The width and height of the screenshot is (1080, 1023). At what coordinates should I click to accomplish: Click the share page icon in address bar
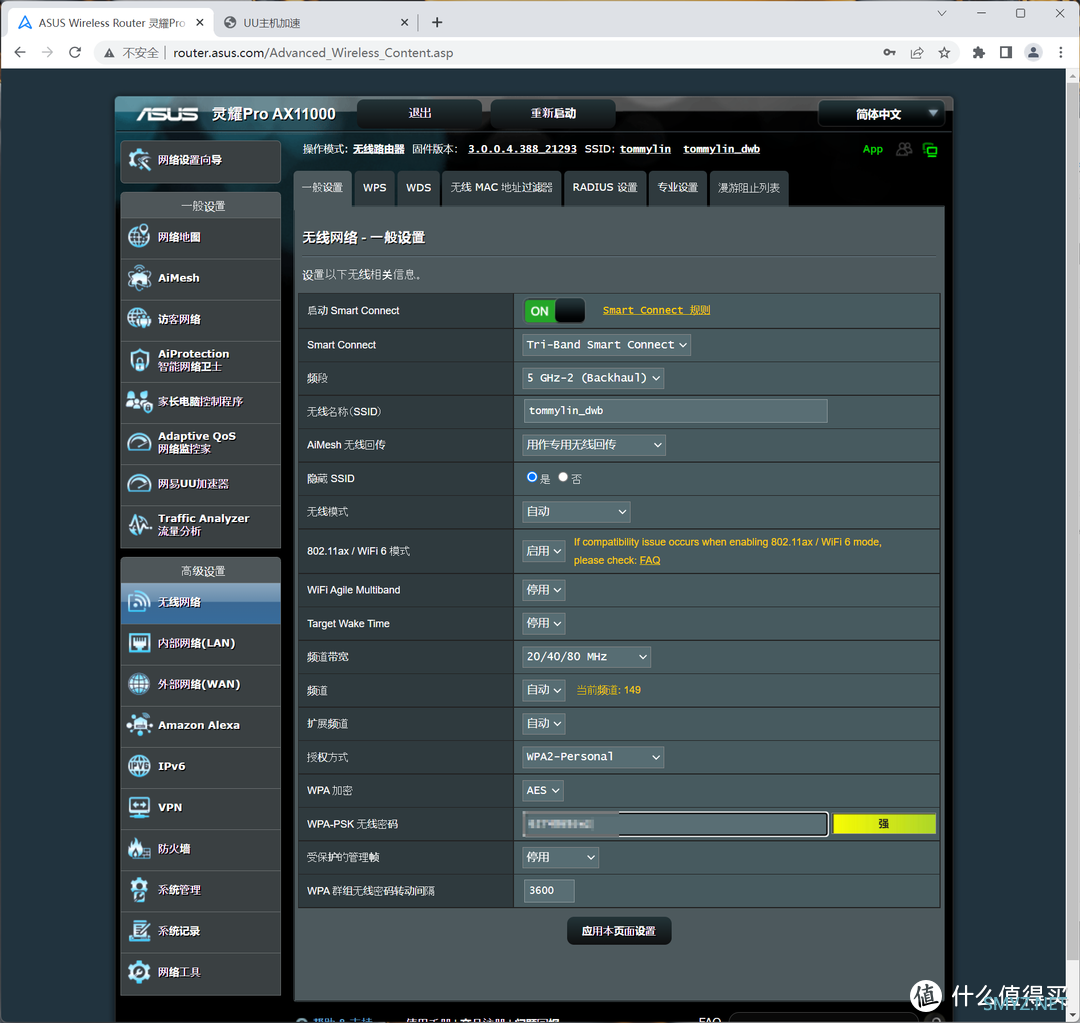917,52
